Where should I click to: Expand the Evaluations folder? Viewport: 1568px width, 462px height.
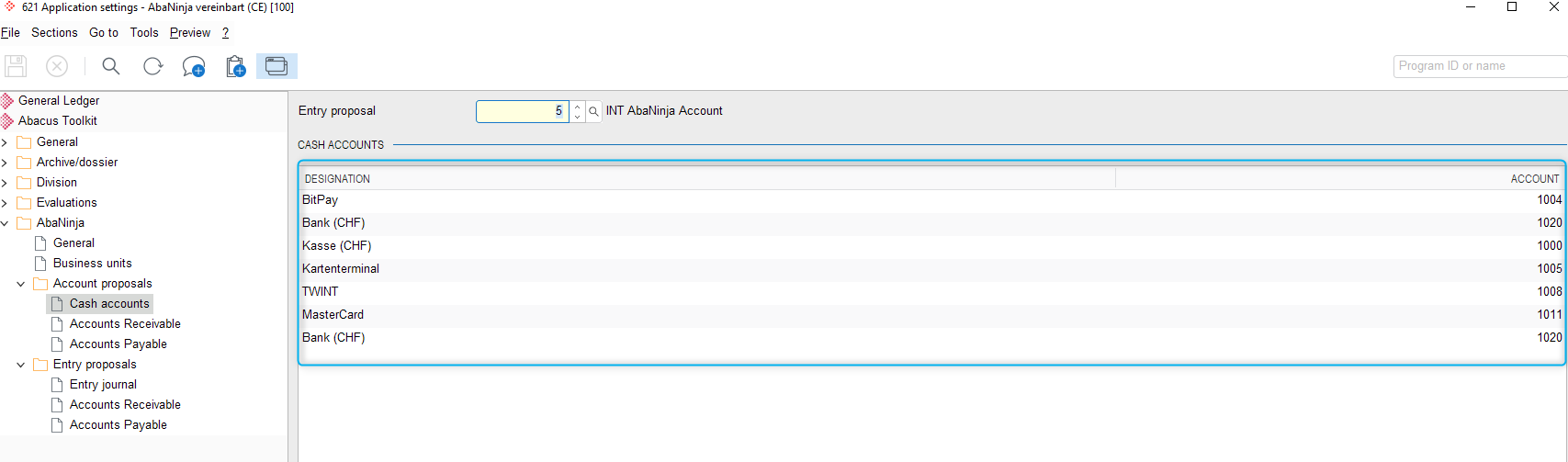coord(5,203)
